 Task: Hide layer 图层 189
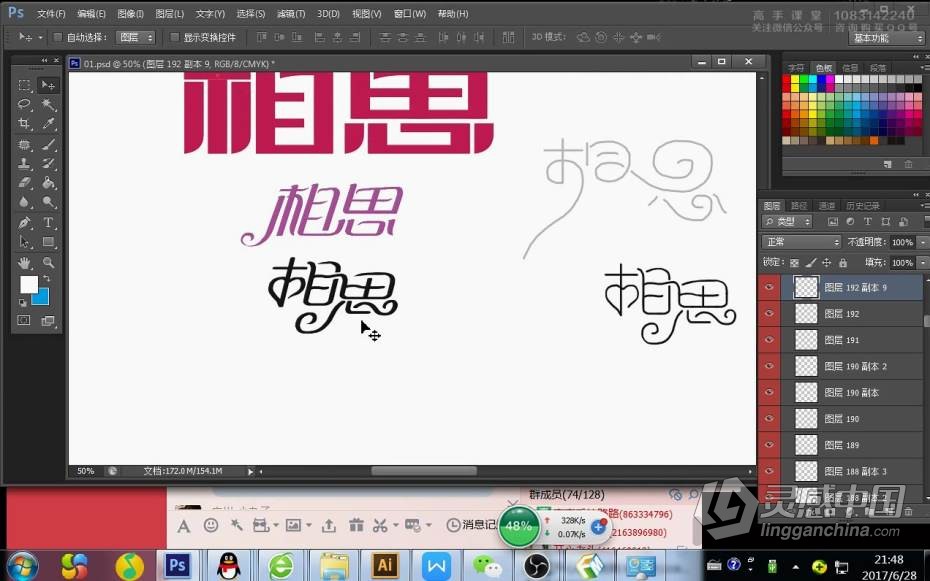click(x=769, y=445)
